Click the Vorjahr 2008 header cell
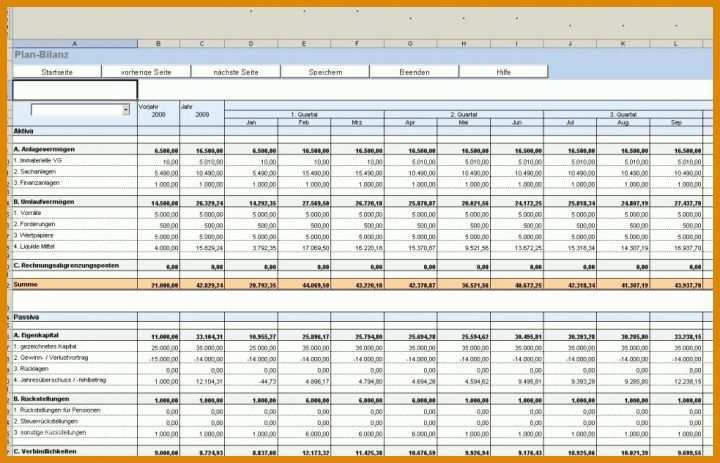Viewport: 720px width, 463px height. tap(158, 113)
